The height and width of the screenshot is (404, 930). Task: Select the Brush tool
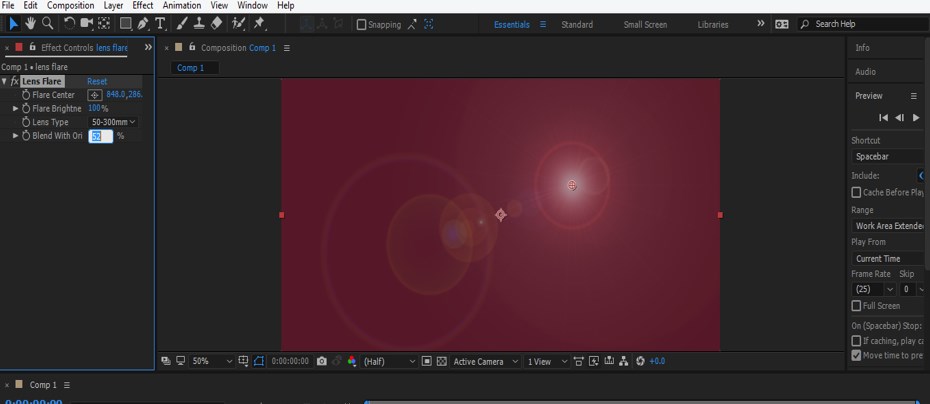[x=183, y=24]
